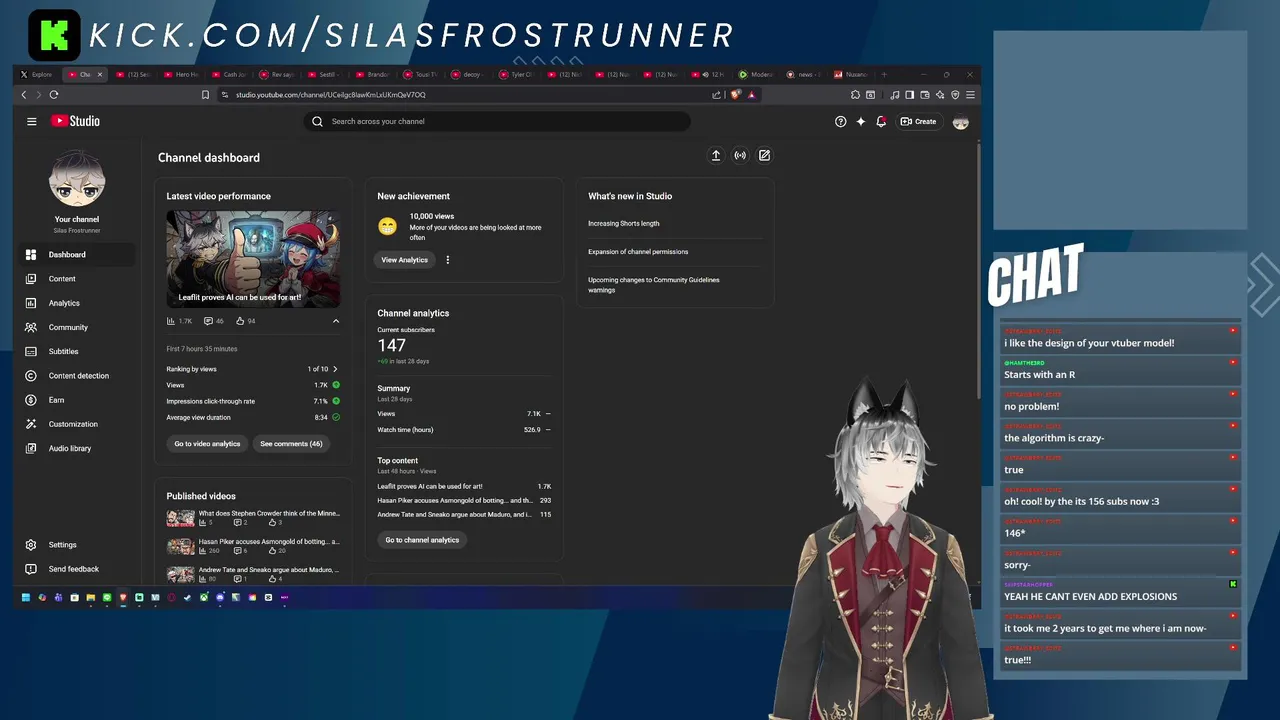Click the Windows Start button
This screenshot has width=1280, height=720.
pos(26,598)
